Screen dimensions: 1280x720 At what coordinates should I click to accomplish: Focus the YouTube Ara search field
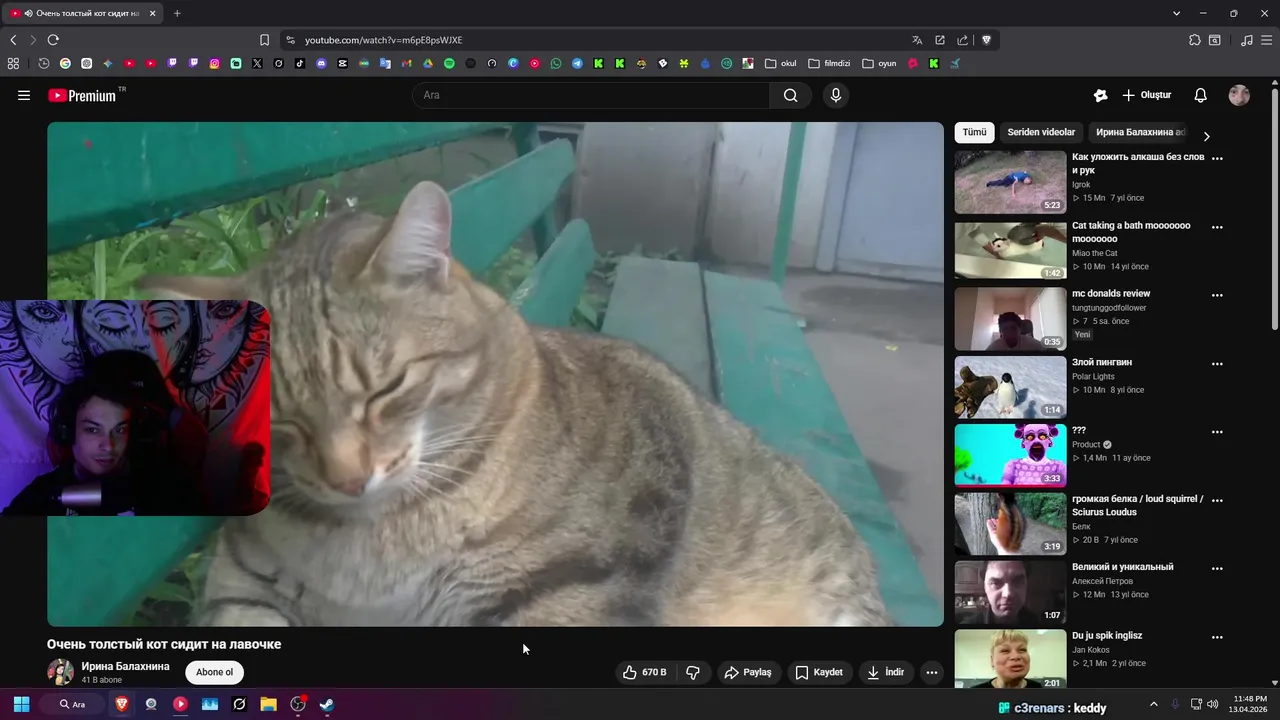pos(592,95)
